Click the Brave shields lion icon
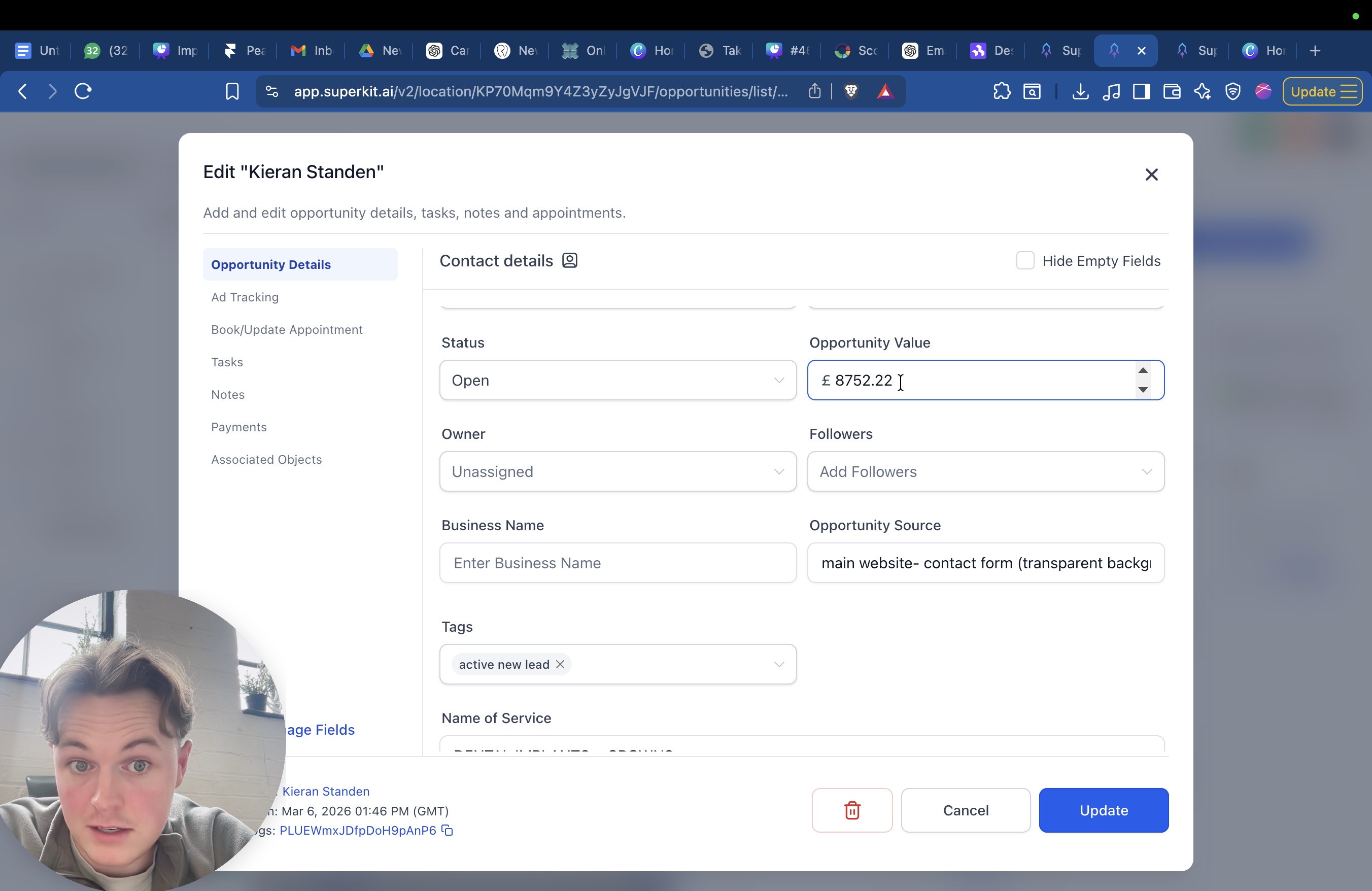 click(851, 92)
